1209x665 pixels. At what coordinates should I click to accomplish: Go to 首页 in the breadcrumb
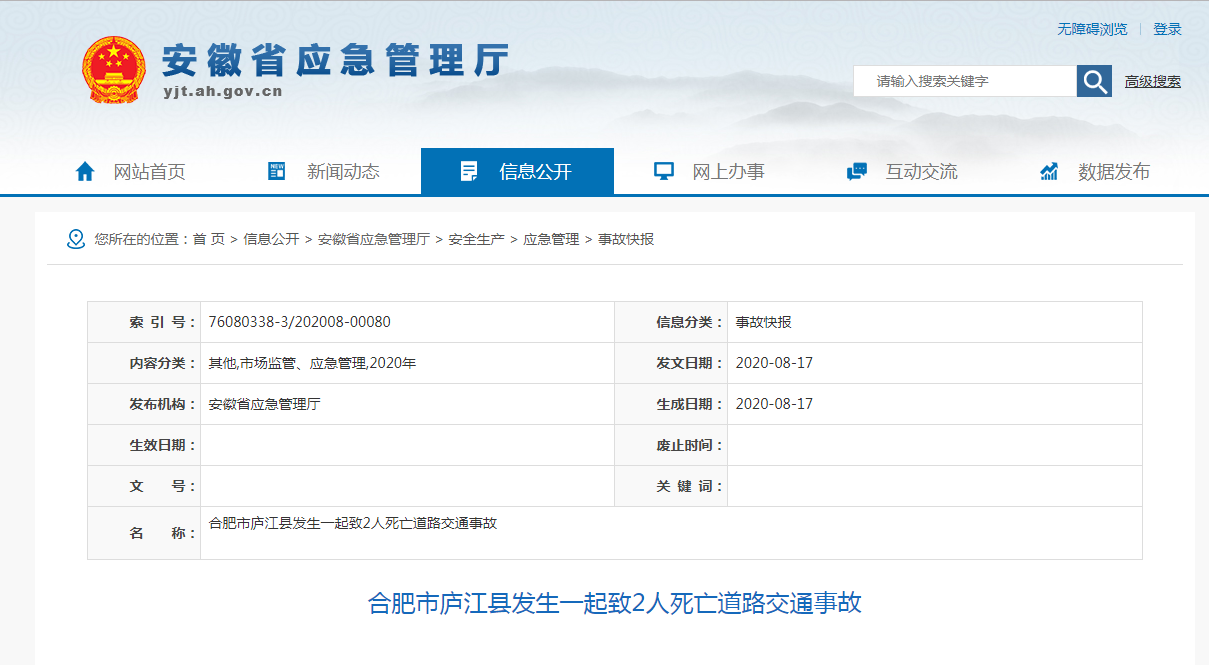click(x=209, y=239)
